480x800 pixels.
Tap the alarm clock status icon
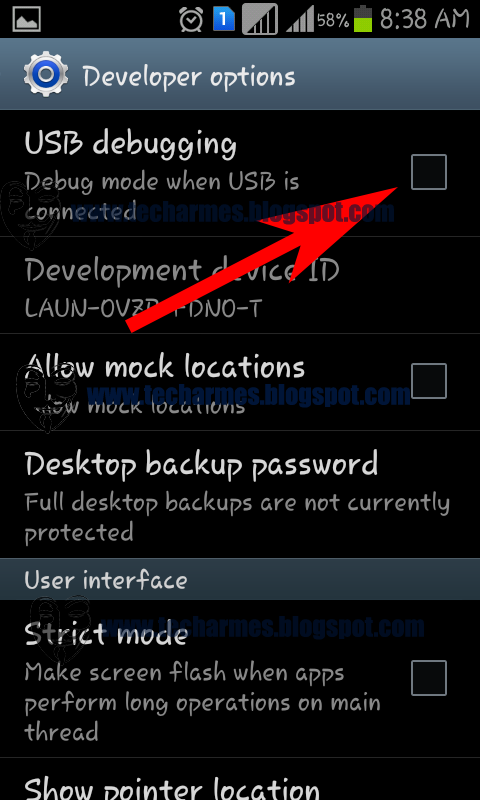click(x=192, y=19)
